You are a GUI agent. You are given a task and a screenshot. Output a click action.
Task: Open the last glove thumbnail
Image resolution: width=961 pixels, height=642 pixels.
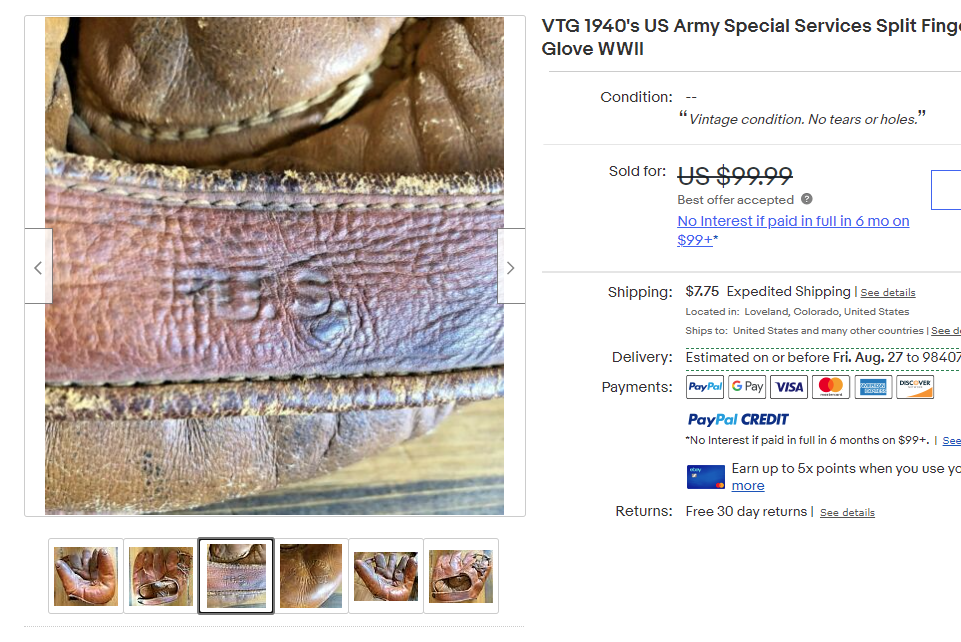(461, 576)
